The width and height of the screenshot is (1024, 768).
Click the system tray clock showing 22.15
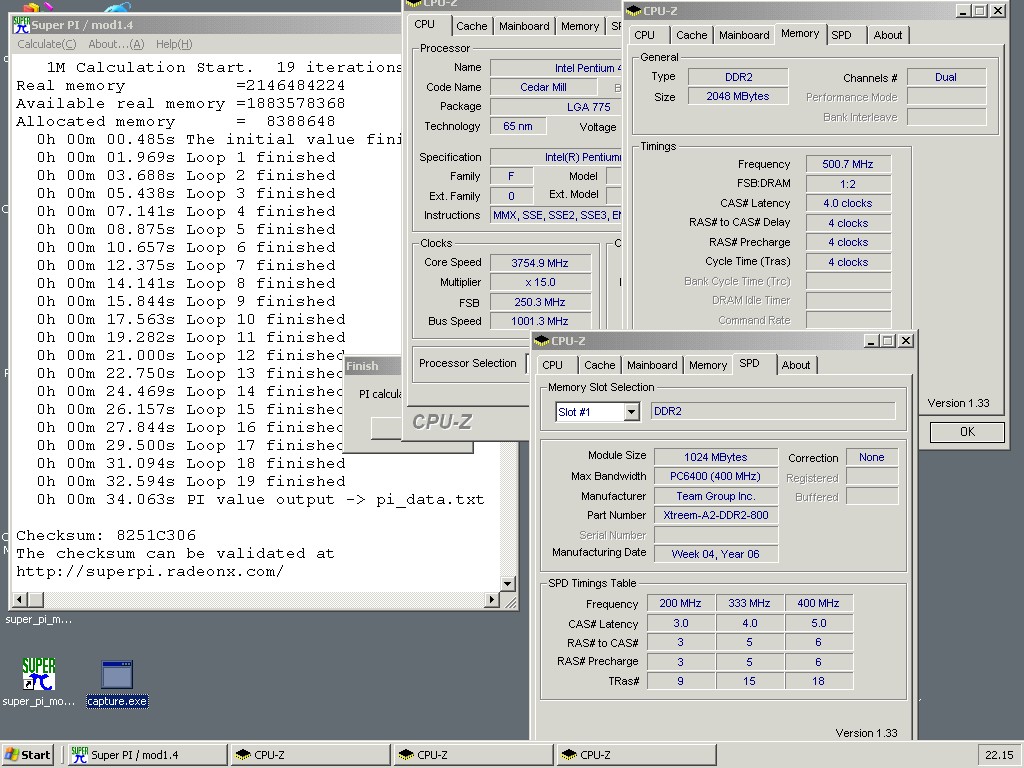click(999, 755)
